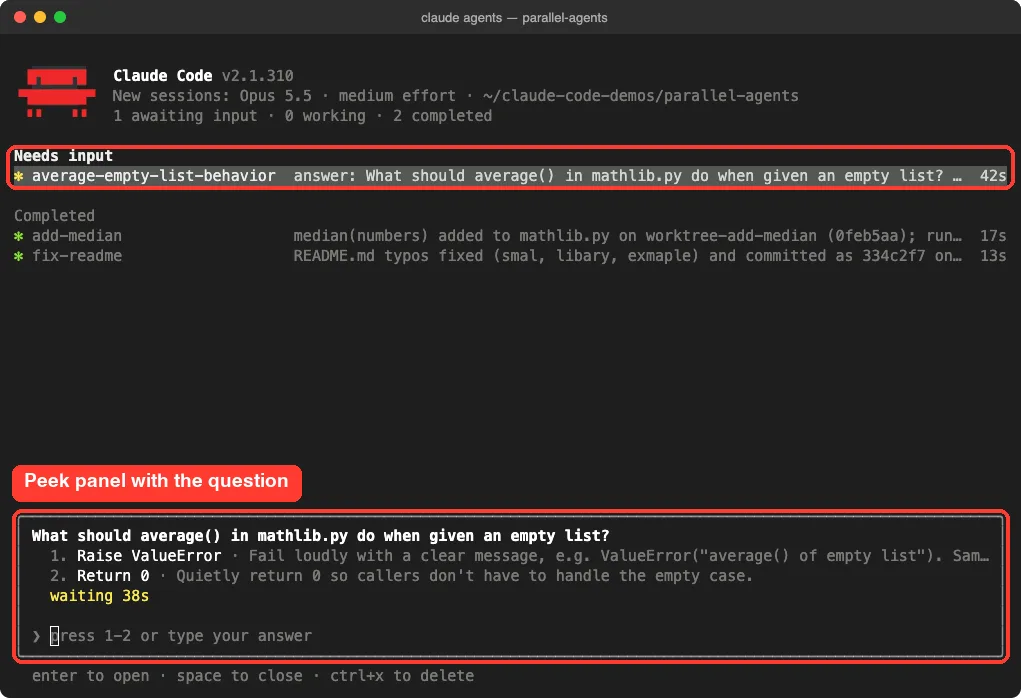Click the "Needs input" section heading
Image resolution: width=1021 pixels, height=698 pixels.
point(63,156)
